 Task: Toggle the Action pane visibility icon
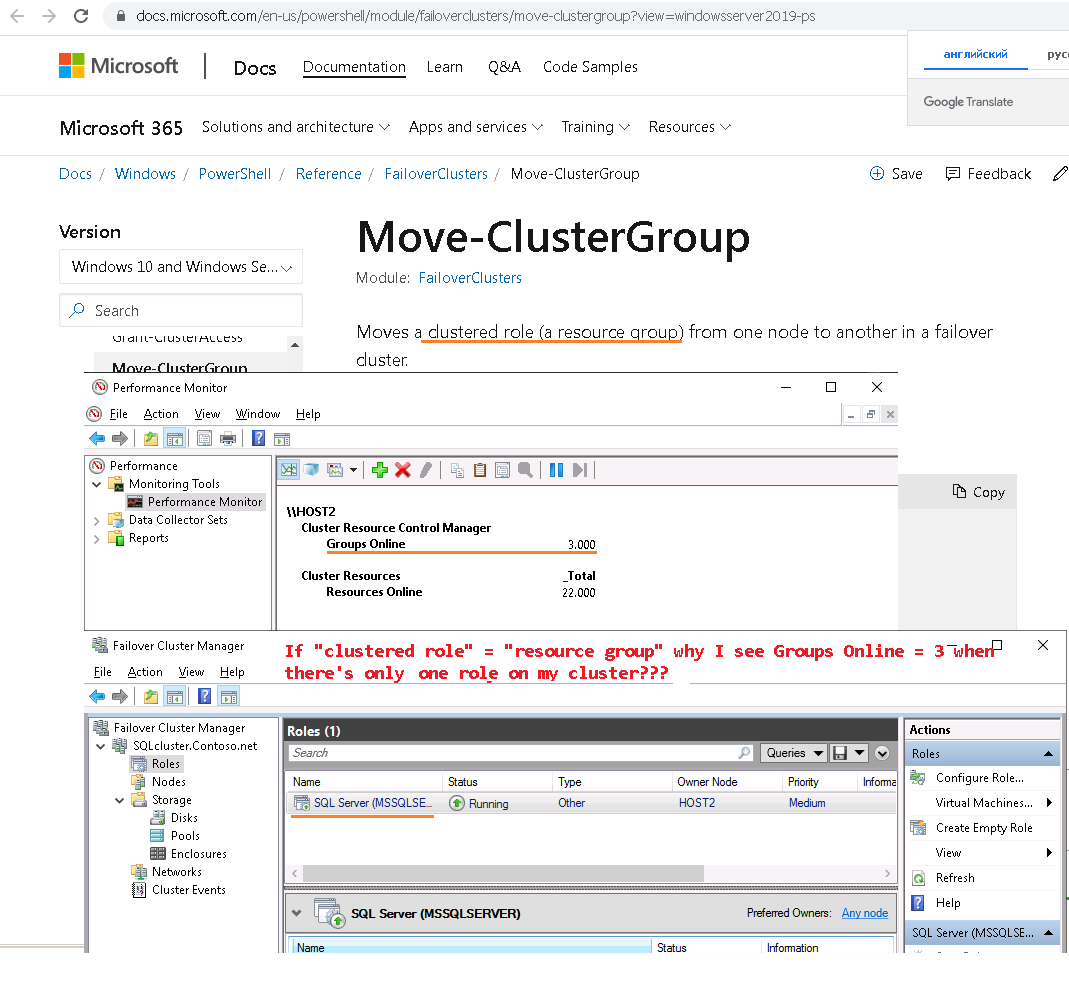point(282,437)
